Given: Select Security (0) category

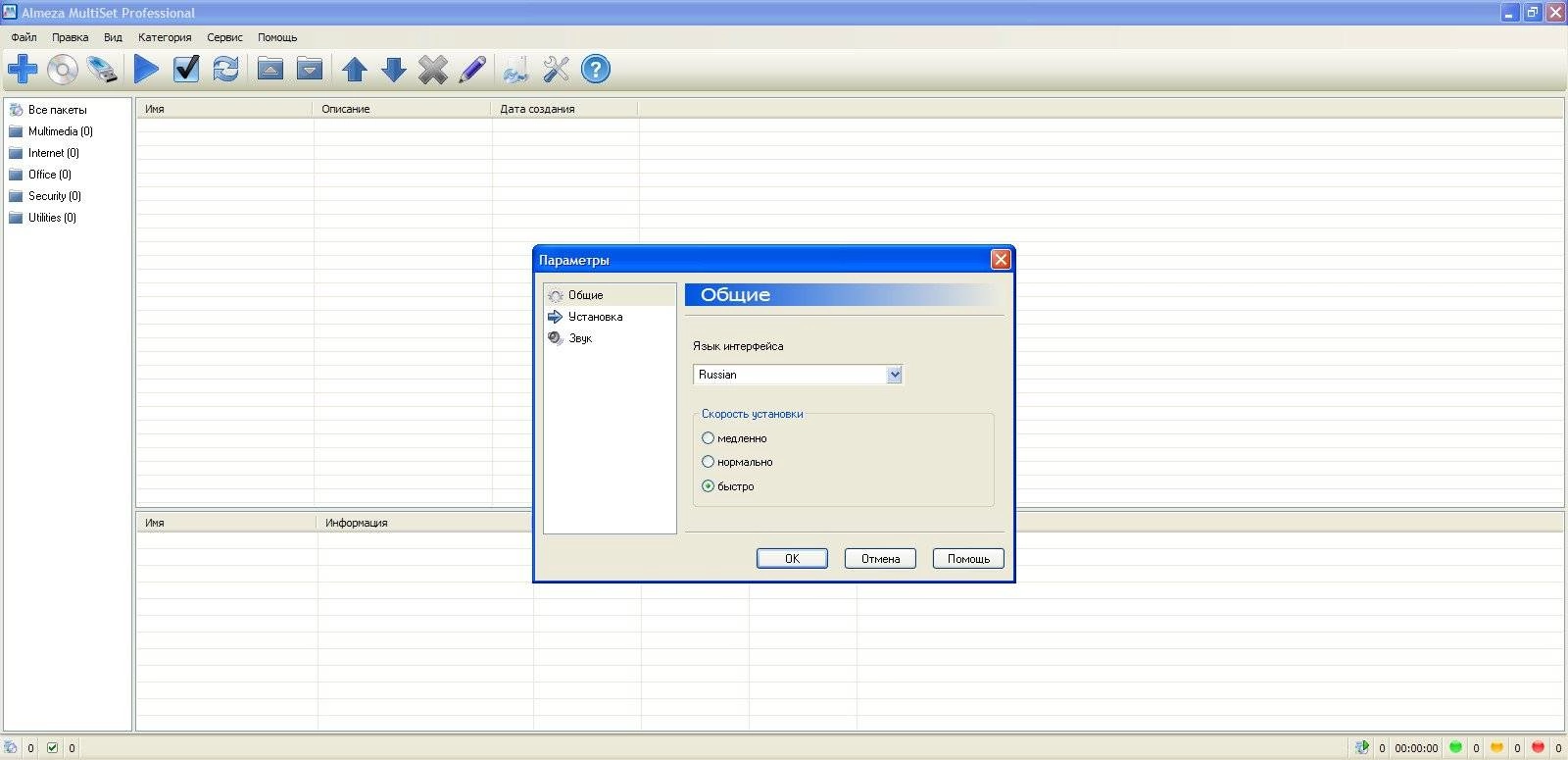Looking at the screenshot, I should click(54, 196).
